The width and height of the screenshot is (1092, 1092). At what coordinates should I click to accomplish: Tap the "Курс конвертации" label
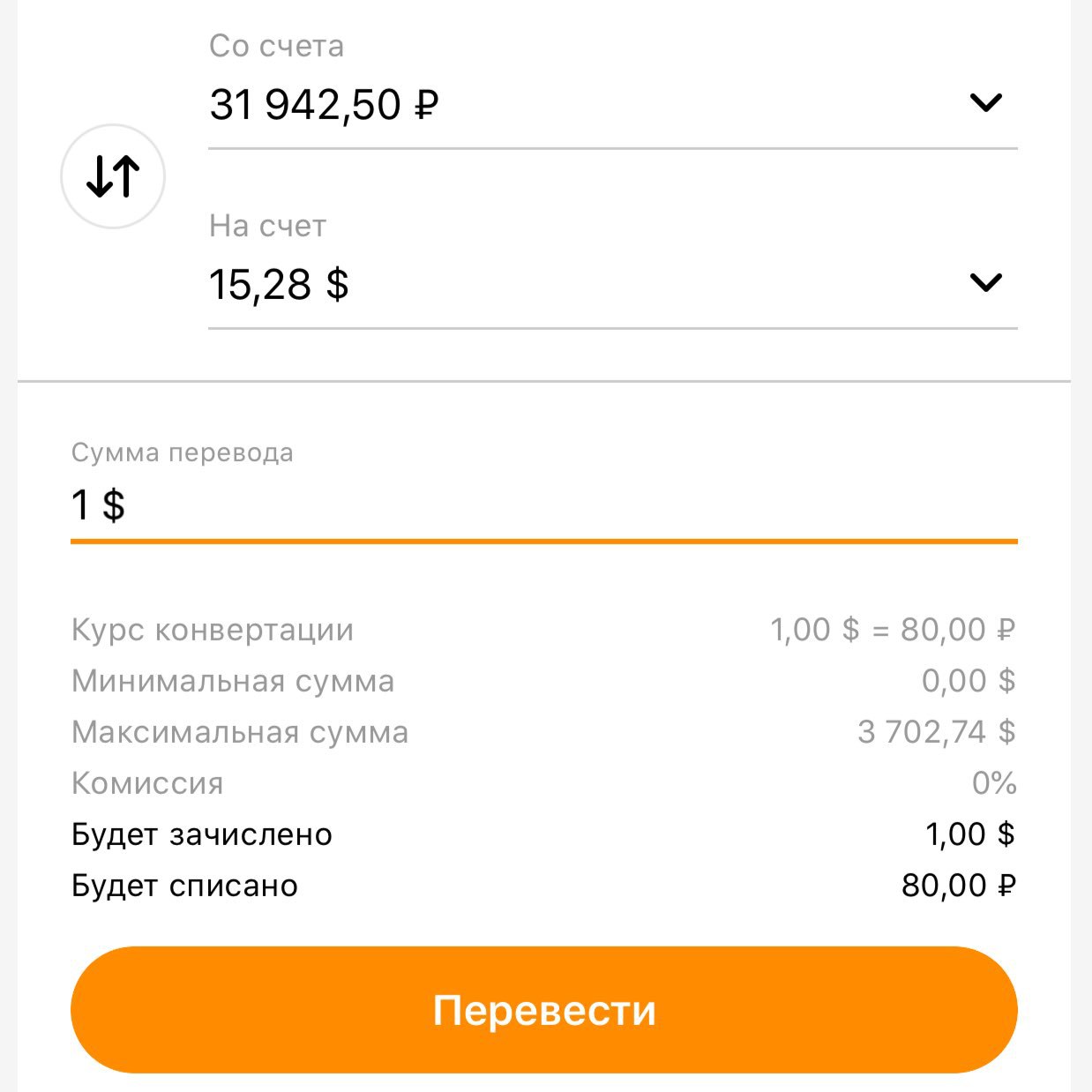(213, 630)
